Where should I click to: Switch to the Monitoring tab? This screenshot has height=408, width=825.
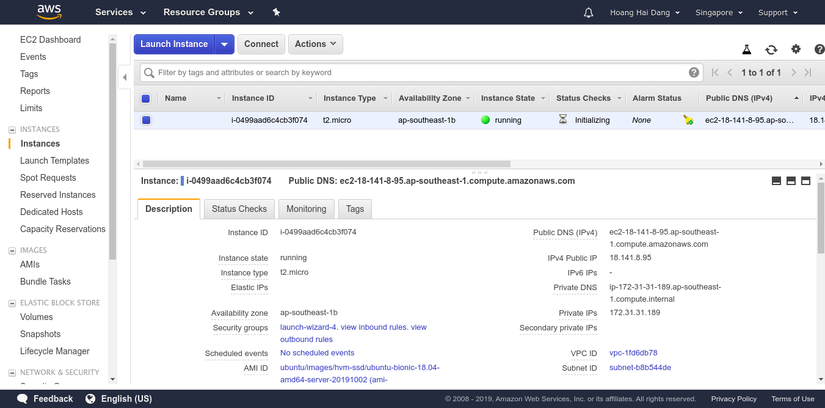[306, 209]
